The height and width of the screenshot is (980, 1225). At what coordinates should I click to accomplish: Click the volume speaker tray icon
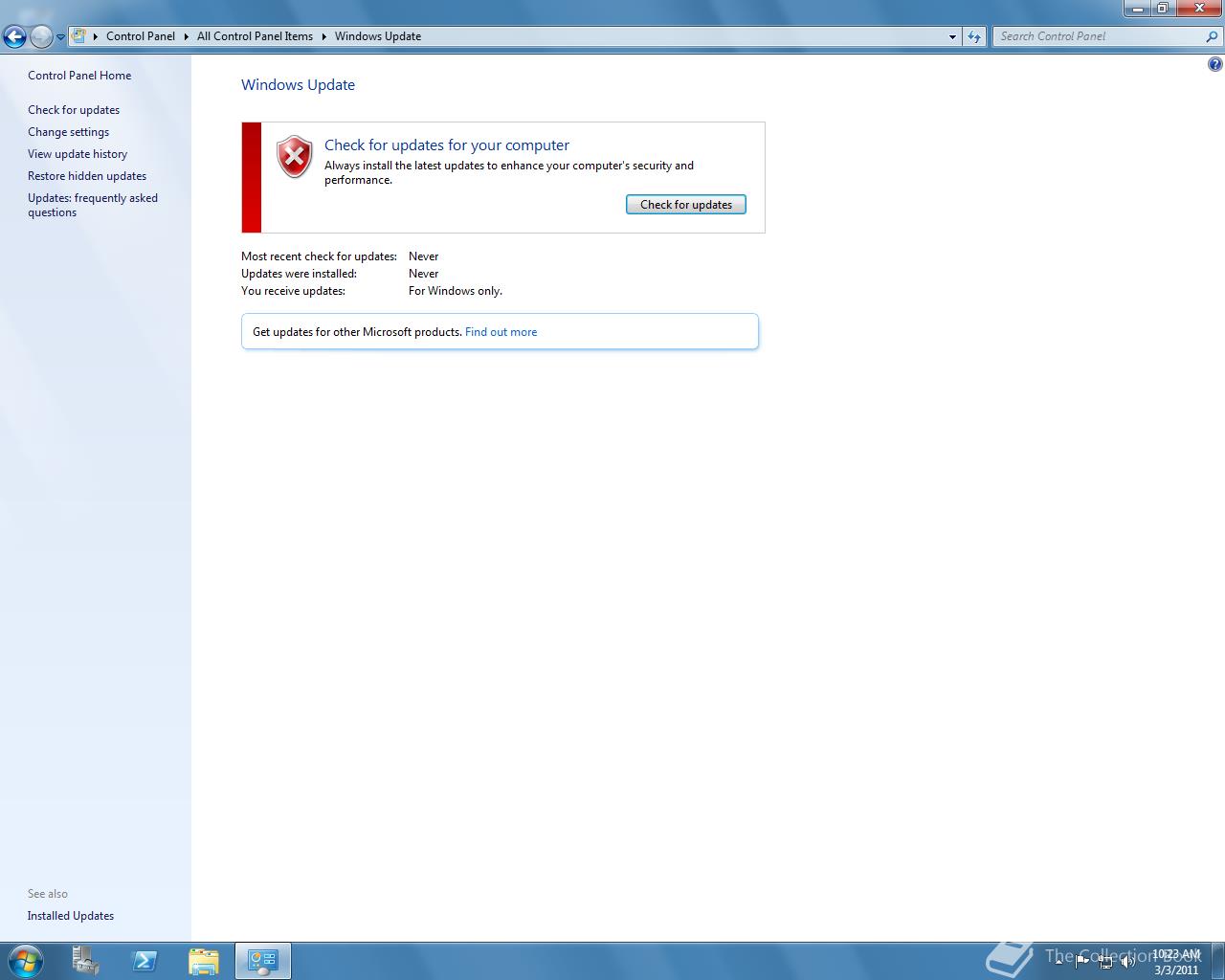pos(1128,961)
